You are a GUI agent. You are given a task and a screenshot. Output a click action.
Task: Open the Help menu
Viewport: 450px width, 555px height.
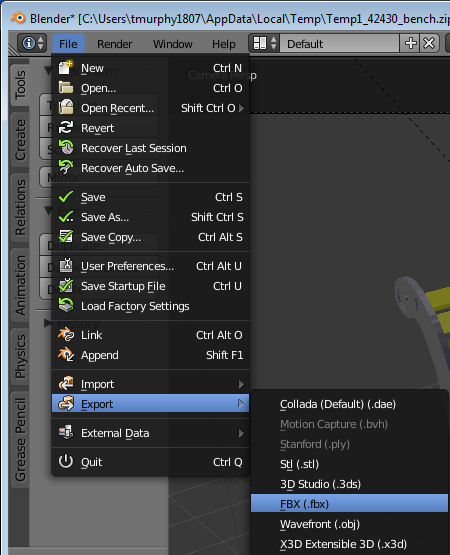tap(223, 44)
